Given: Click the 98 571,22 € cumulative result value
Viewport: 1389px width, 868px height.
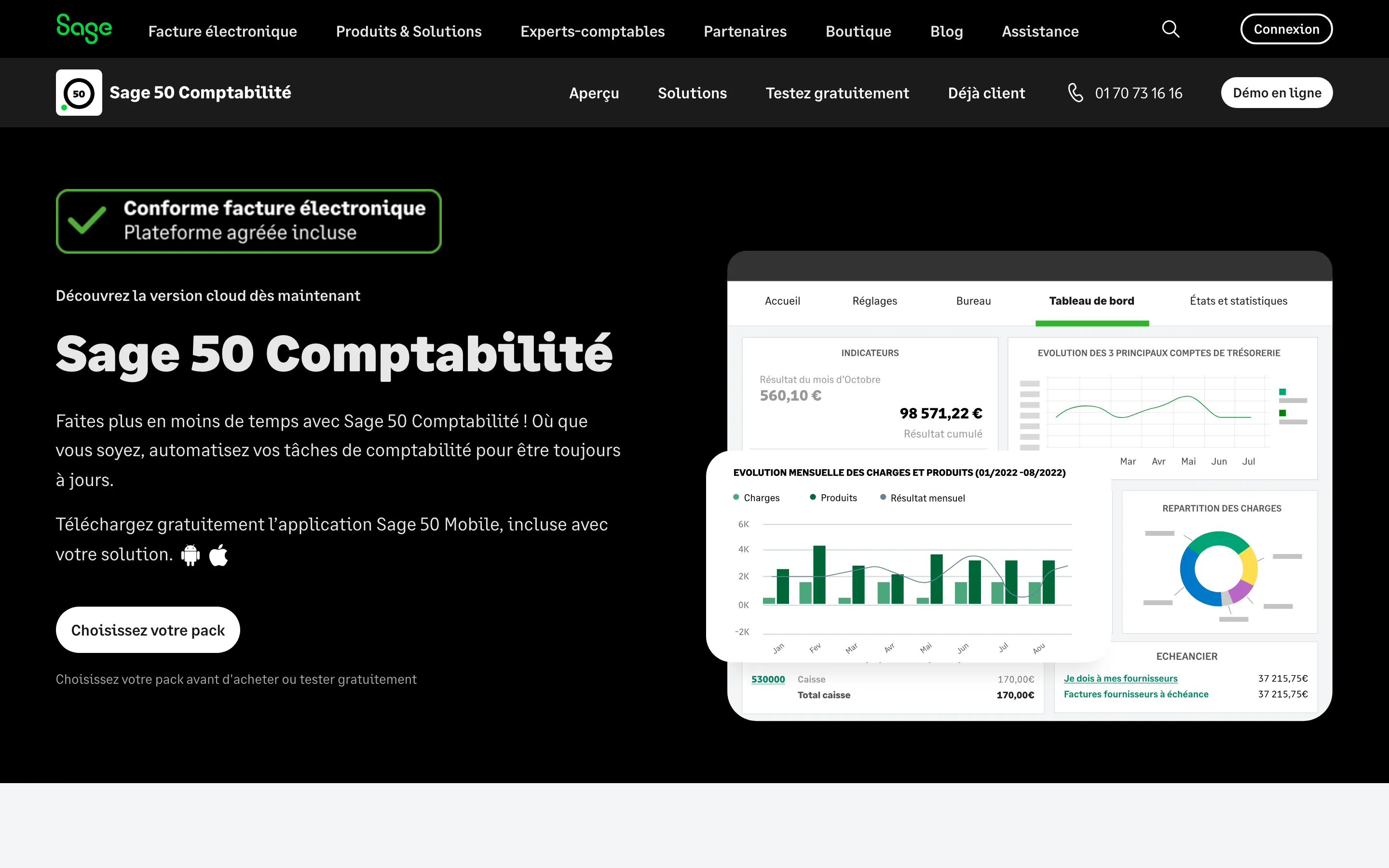Looking at the screenshot, I should pyautogui.click(x=941, y=413).
